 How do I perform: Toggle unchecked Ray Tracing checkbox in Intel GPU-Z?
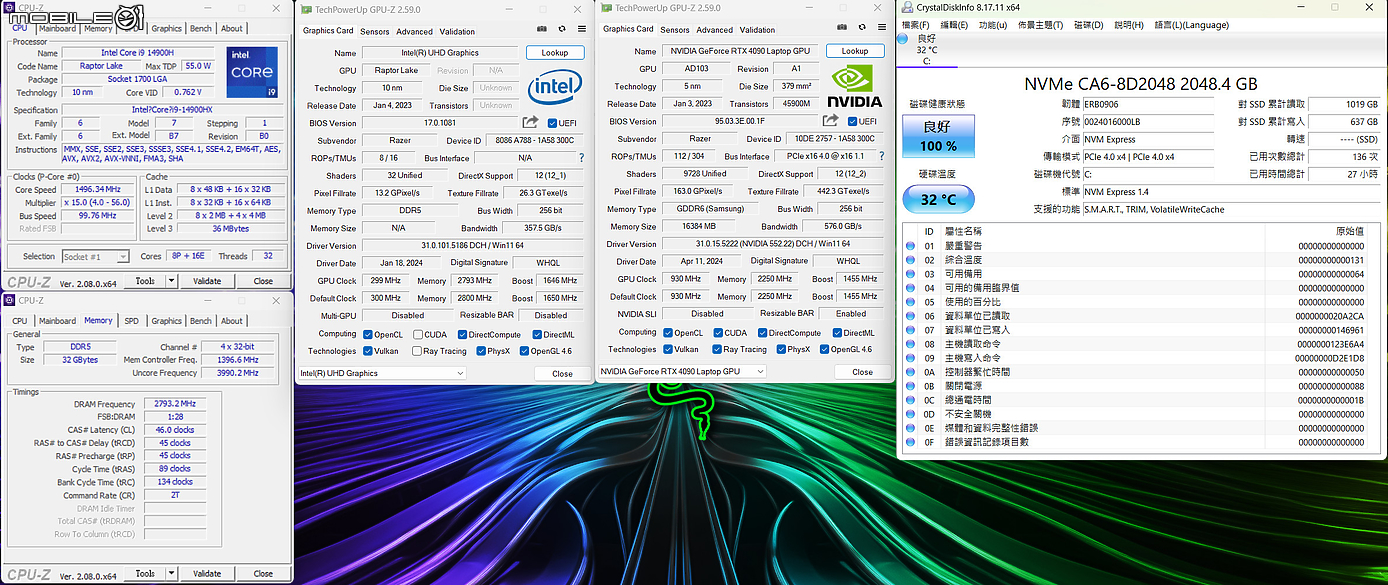coord(416,351)
